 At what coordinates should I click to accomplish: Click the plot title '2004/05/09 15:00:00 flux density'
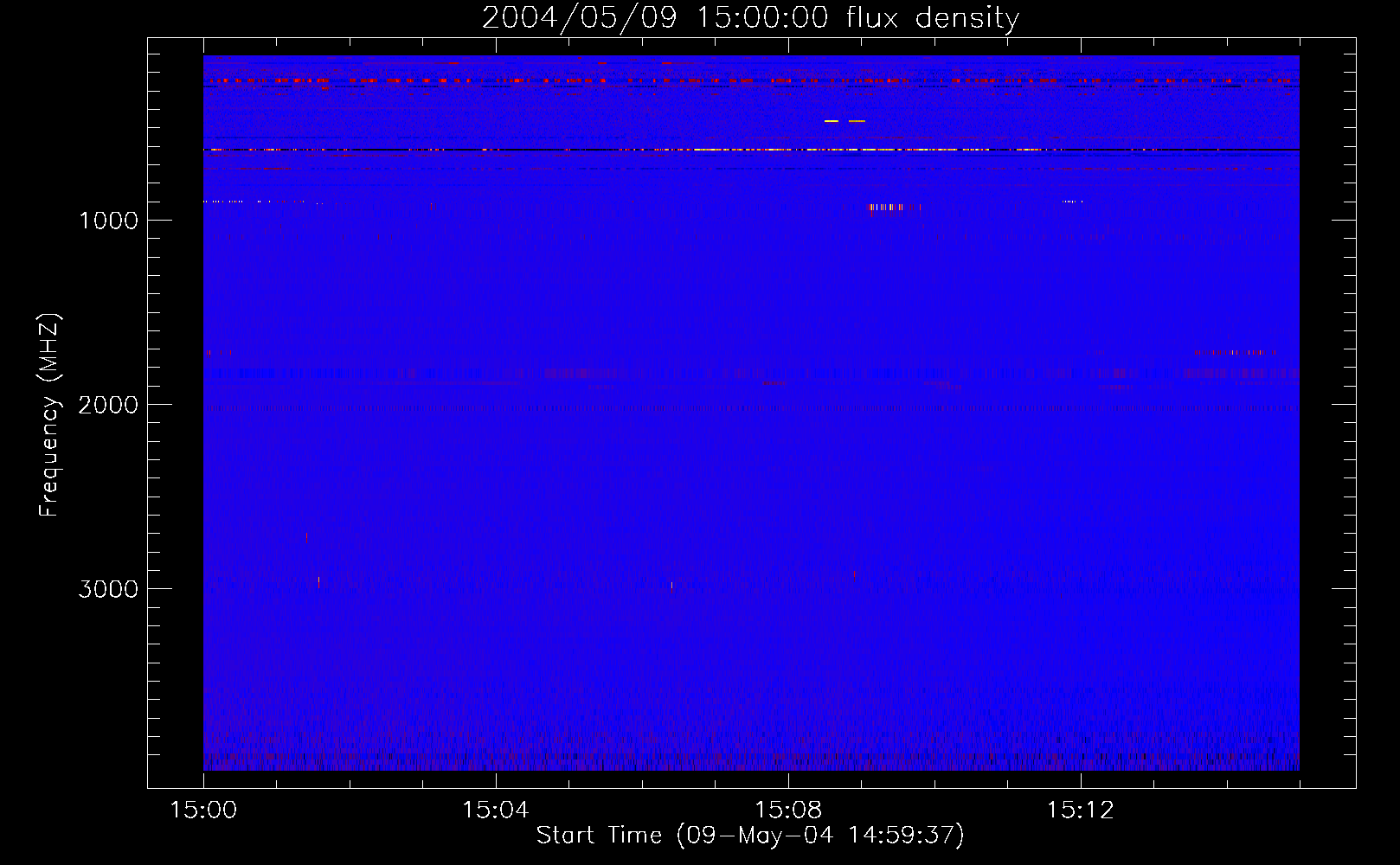click(750, 17)
